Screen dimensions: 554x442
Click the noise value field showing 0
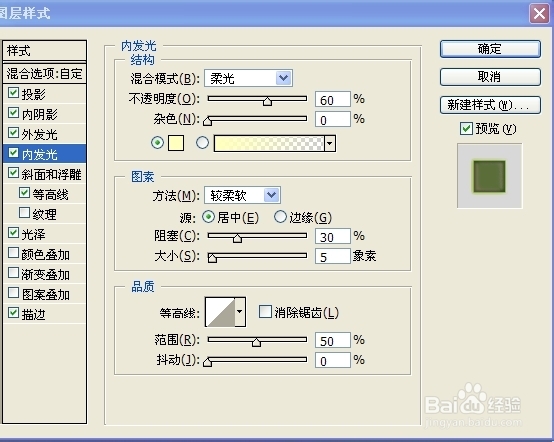tap(332, 120)
